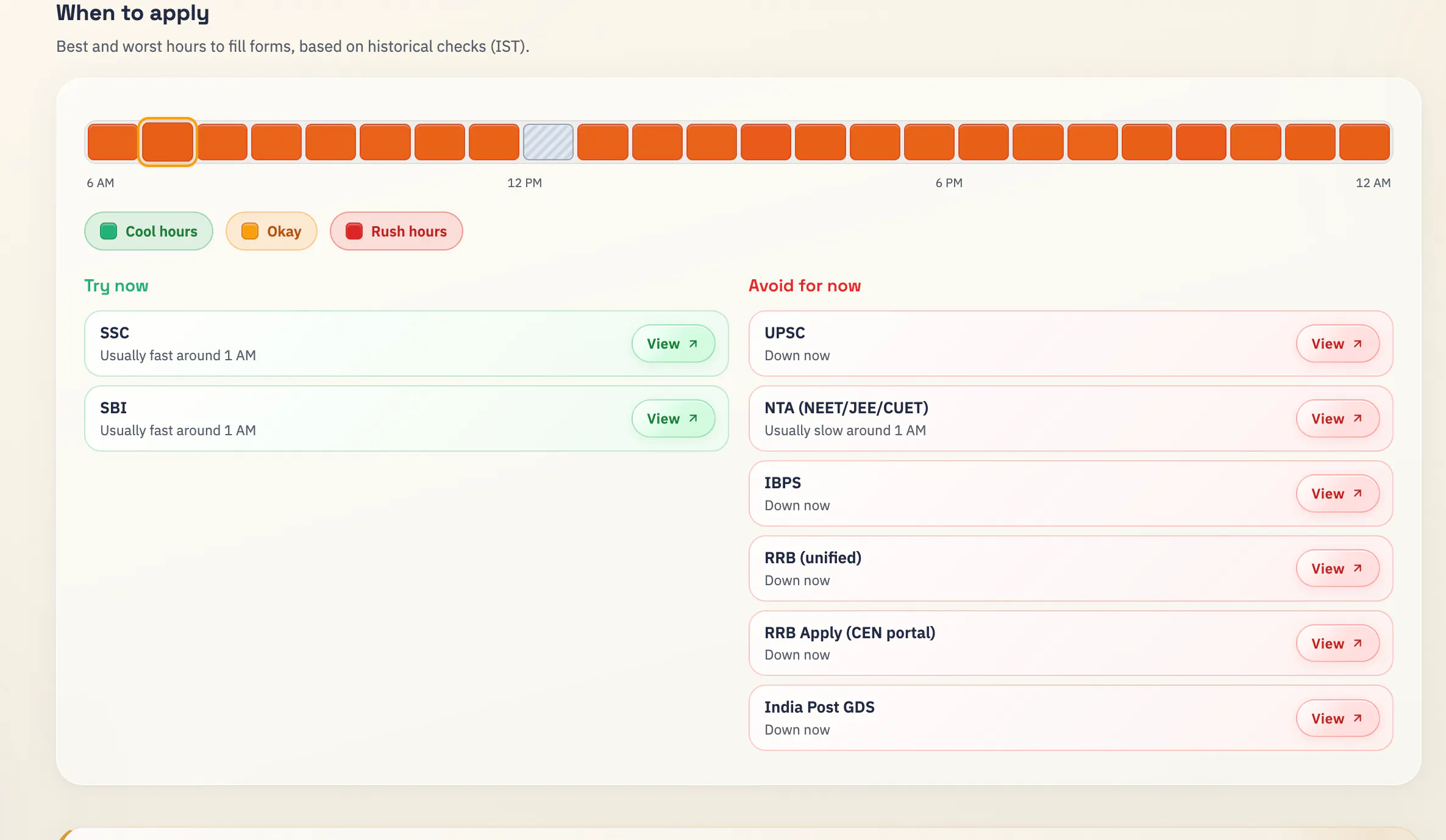Open View for RRB Apply (CEN portal)
Image resolution: width=1446 pixels, height=840 pixels.
[x=1337, y=644]
